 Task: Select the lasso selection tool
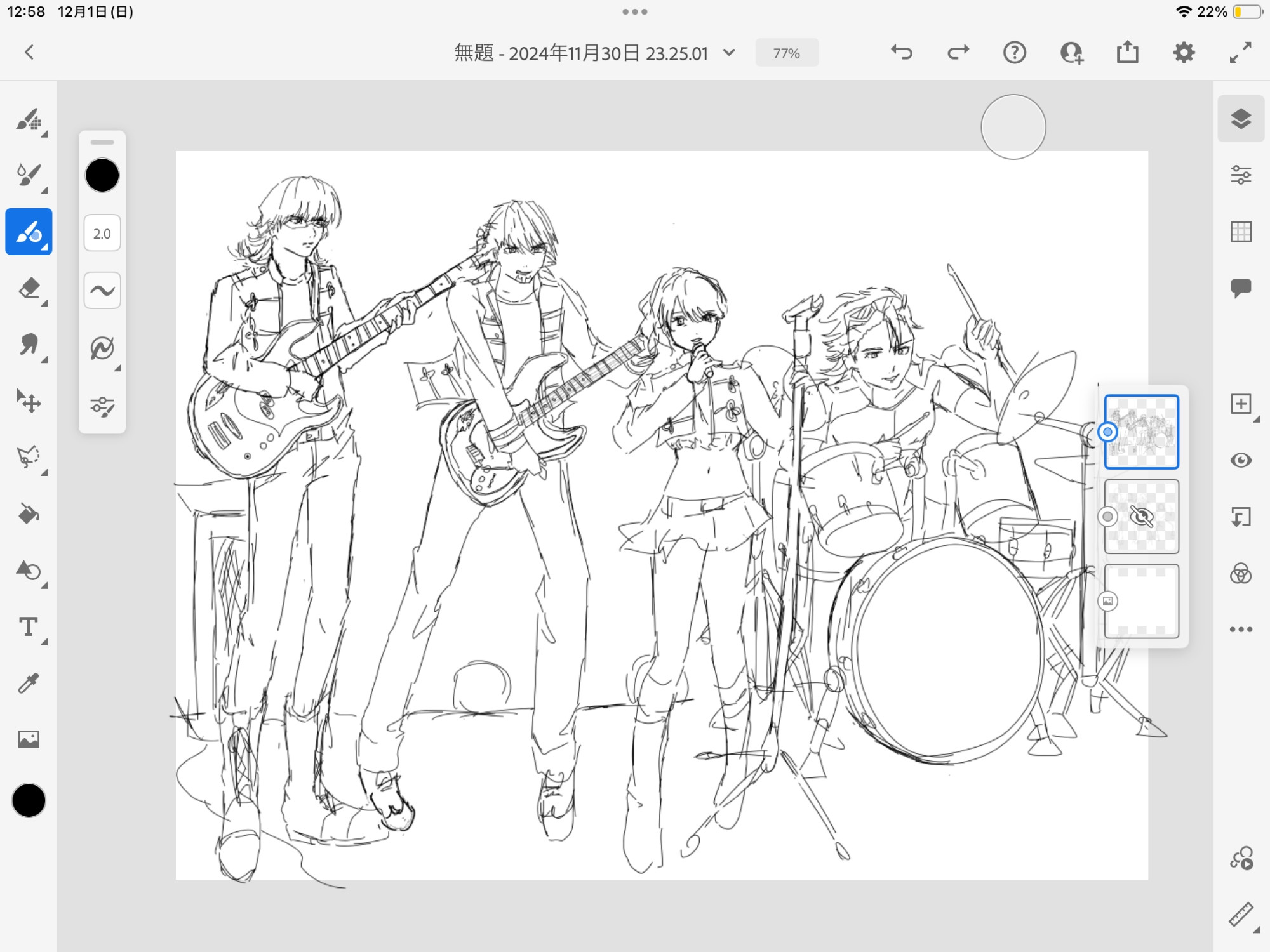click(x=29, y=457)
